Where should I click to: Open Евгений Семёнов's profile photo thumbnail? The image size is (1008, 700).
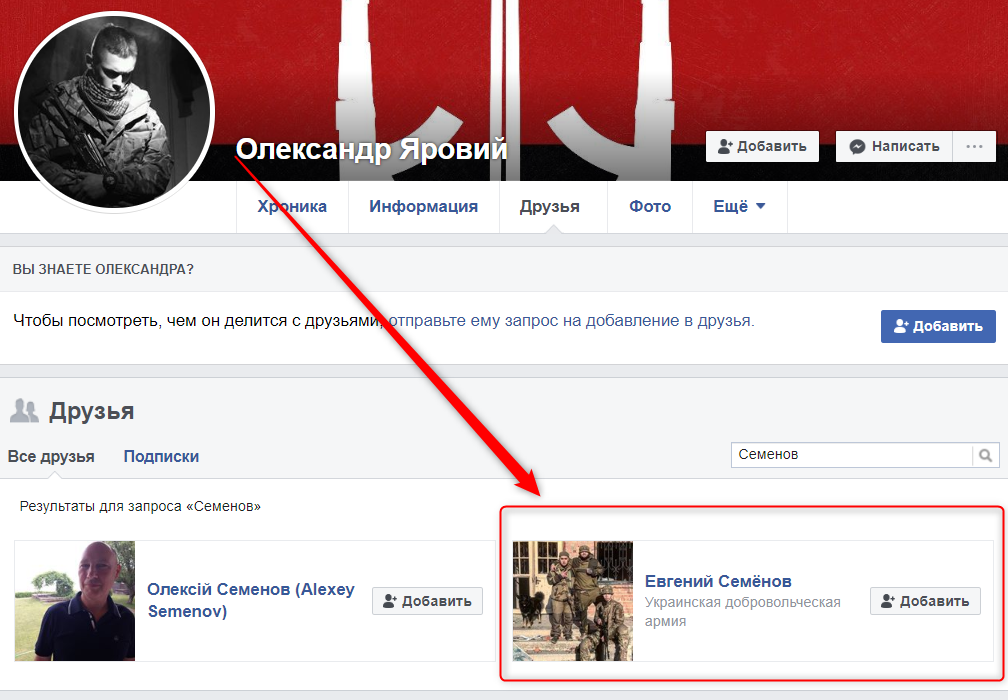click(x=573, y=601)
